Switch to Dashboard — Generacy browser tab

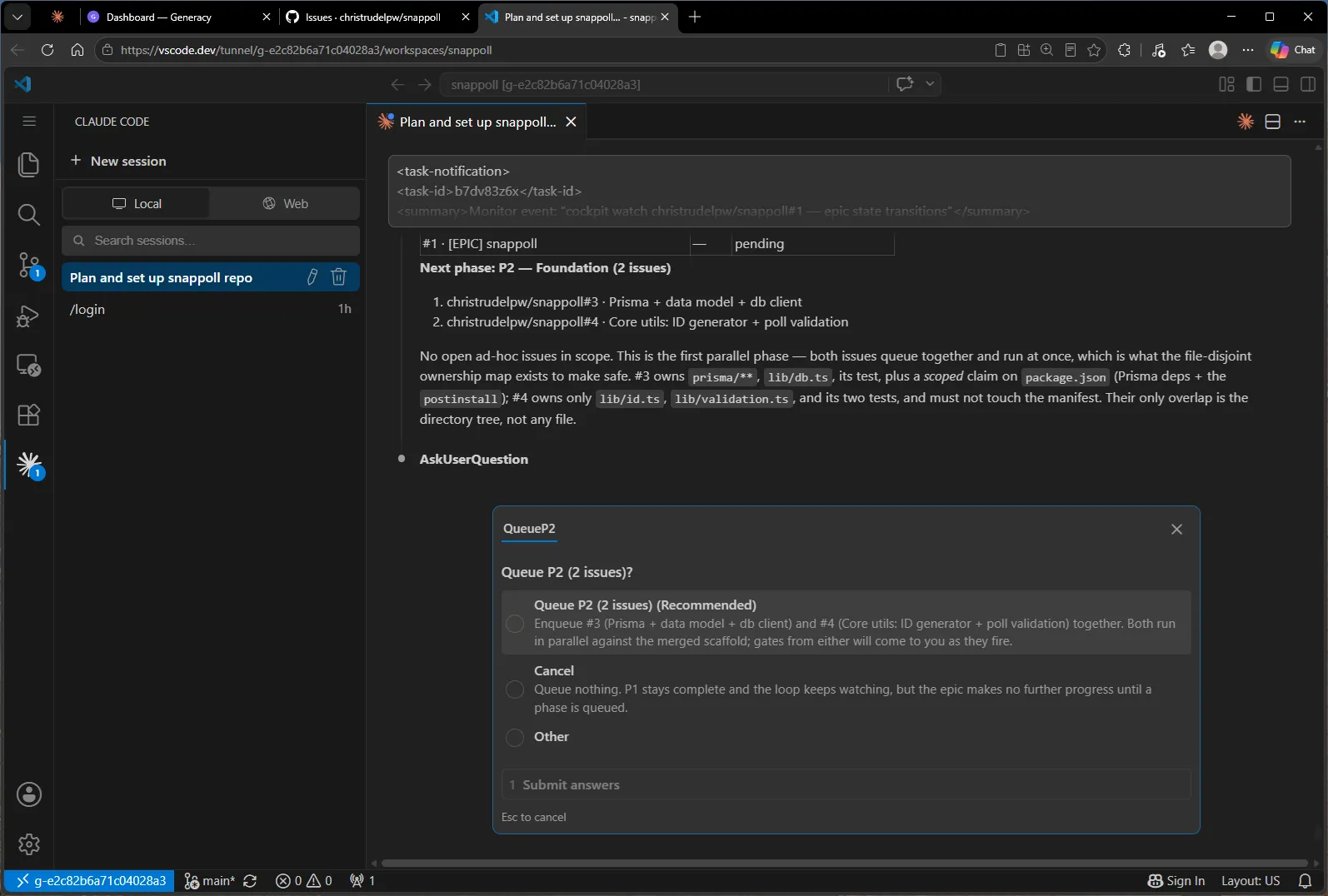pyautogui.click(x=180, y=17)
